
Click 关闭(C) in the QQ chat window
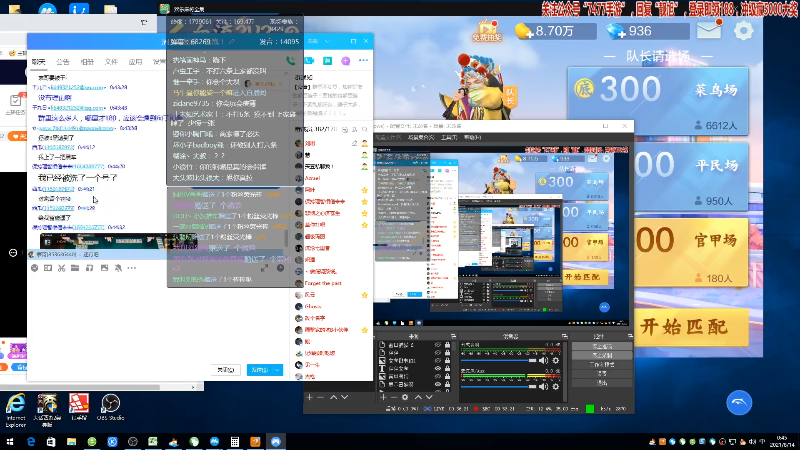point(226,370)
